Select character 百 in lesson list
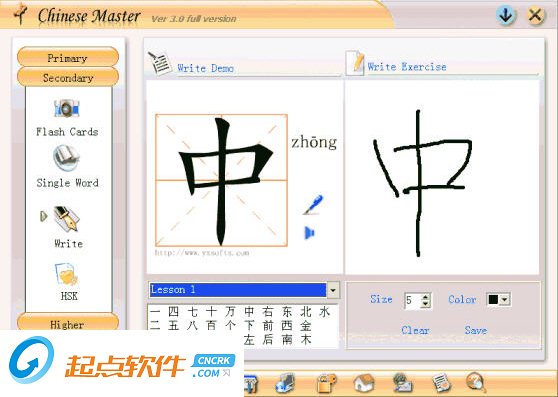 [211, 325]
